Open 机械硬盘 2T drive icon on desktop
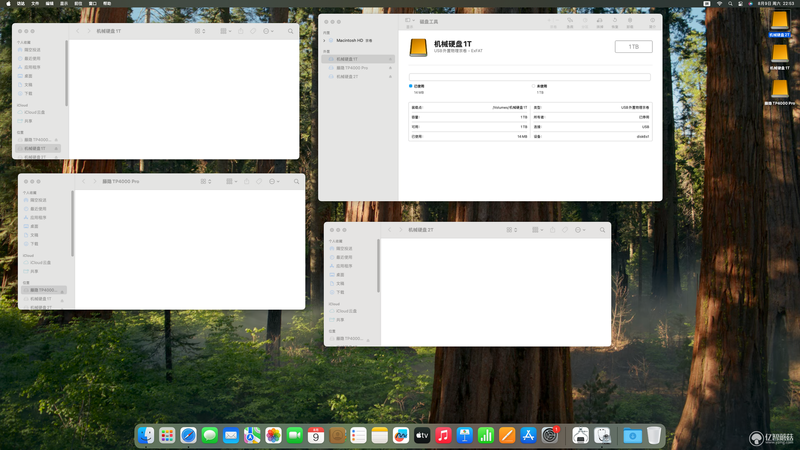 coord(780,21)
